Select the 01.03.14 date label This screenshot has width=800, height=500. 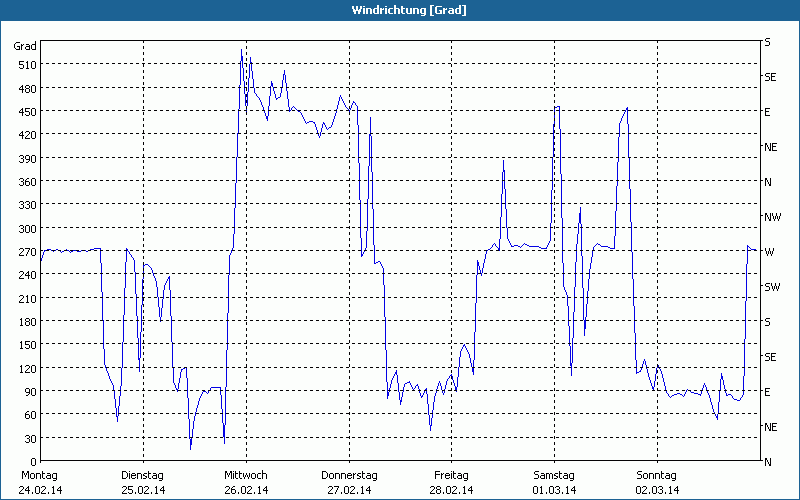554,490
